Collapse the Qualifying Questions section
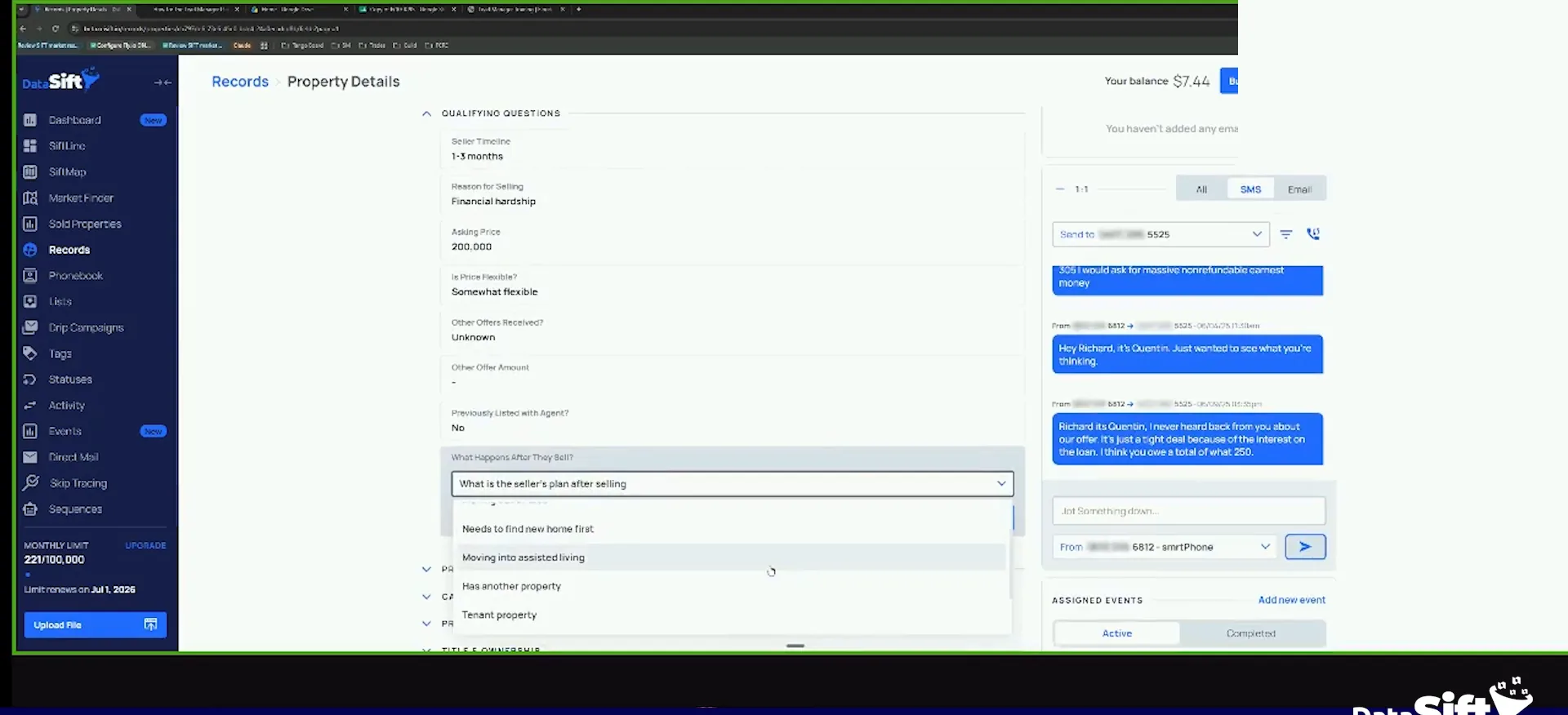The image size is (1568, 715). click(426, 113)
